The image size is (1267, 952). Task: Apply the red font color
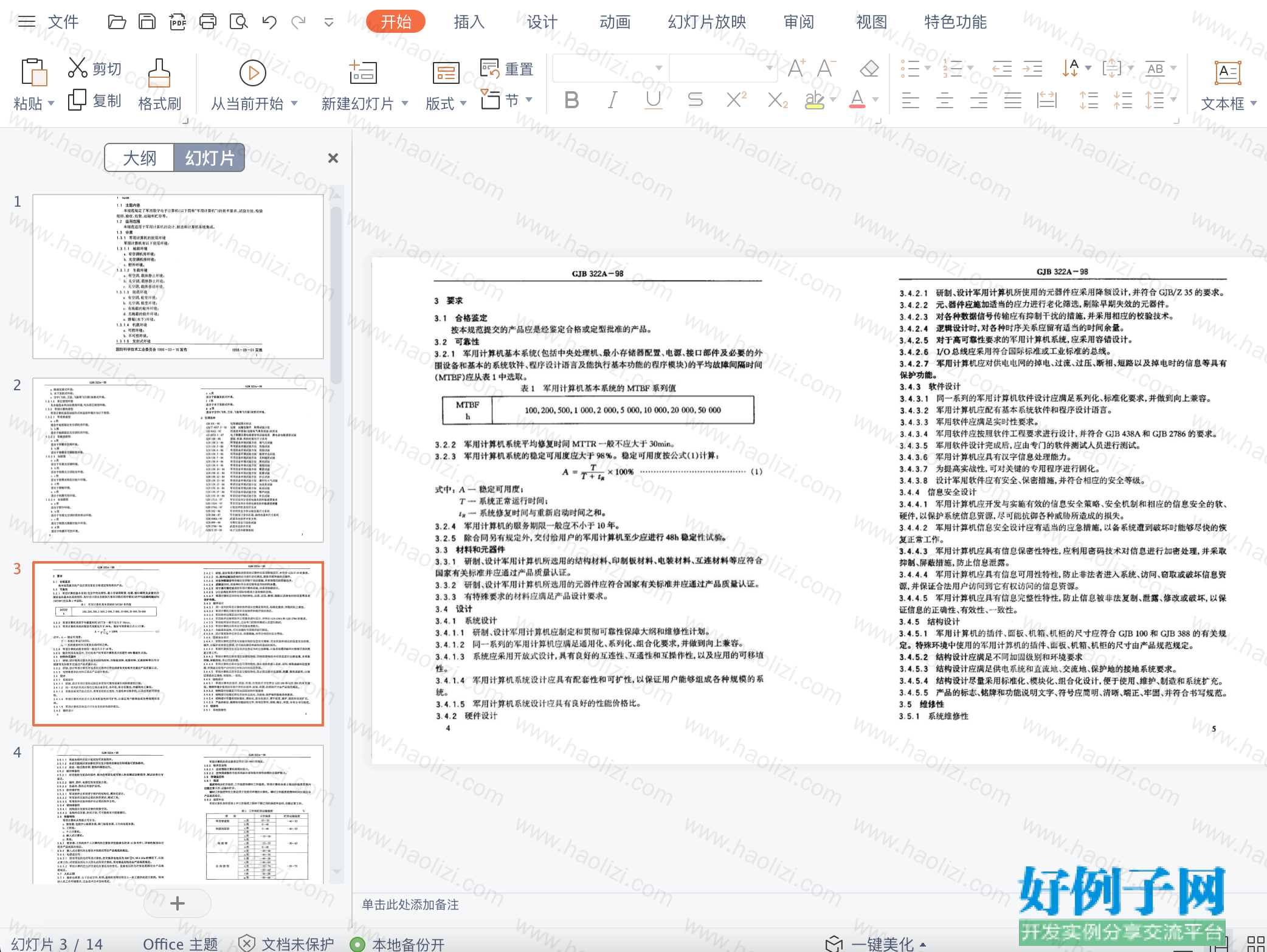click(x=857, y=100)
